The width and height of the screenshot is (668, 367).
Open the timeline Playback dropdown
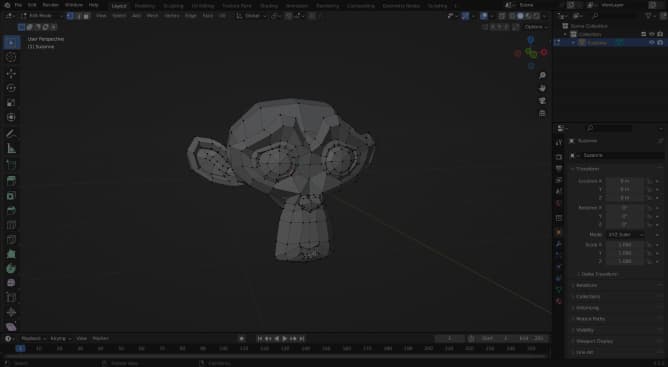coord(33,338)
